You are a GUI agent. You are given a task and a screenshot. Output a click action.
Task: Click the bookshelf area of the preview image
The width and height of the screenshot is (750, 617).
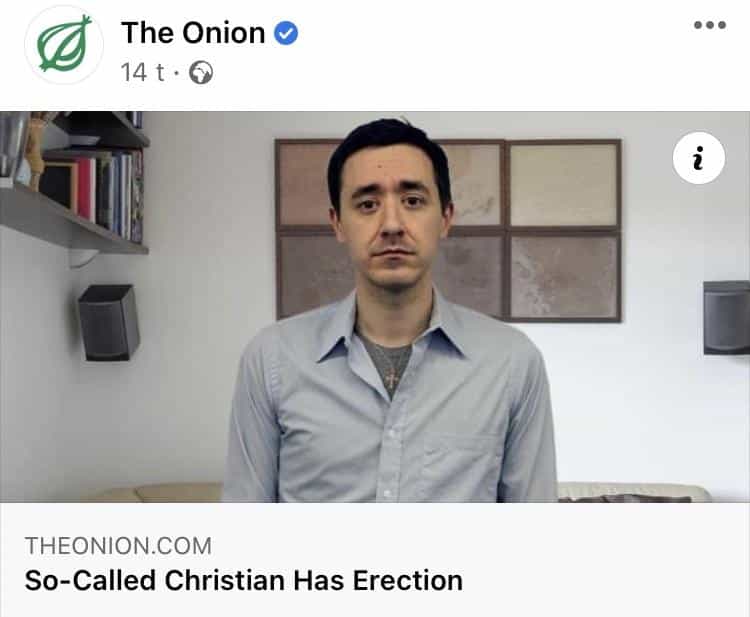coord(74,182)
